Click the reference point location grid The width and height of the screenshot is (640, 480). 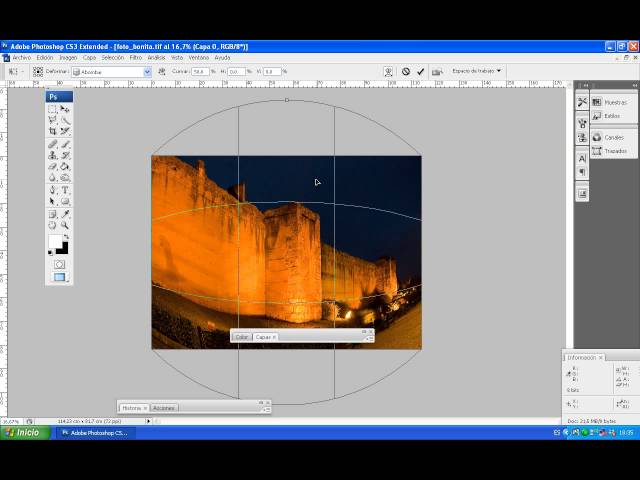38,72
